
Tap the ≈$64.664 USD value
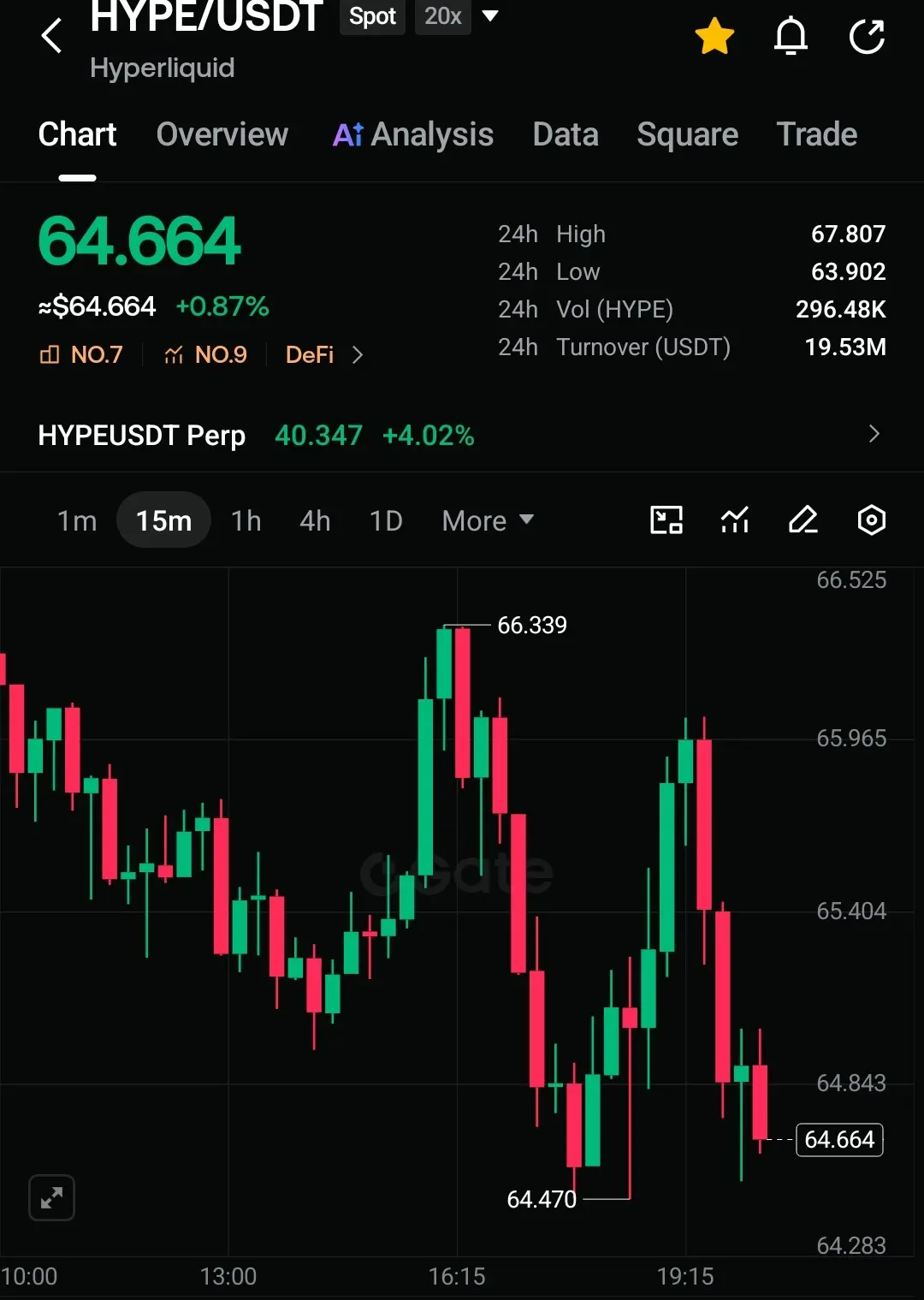(x=98, y=306)
